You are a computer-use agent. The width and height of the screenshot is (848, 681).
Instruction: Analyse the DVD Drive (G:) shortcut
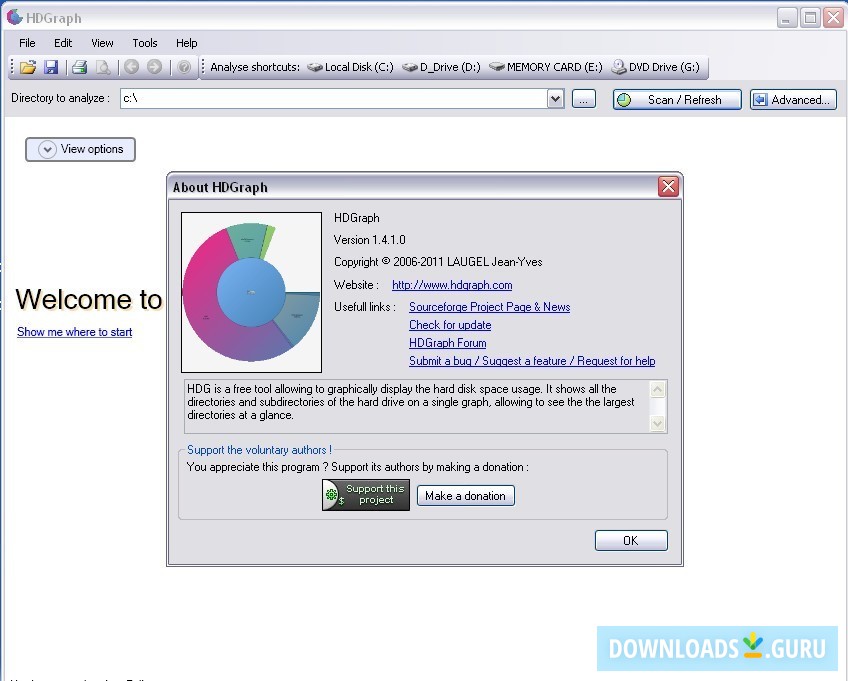pos(655,67)
